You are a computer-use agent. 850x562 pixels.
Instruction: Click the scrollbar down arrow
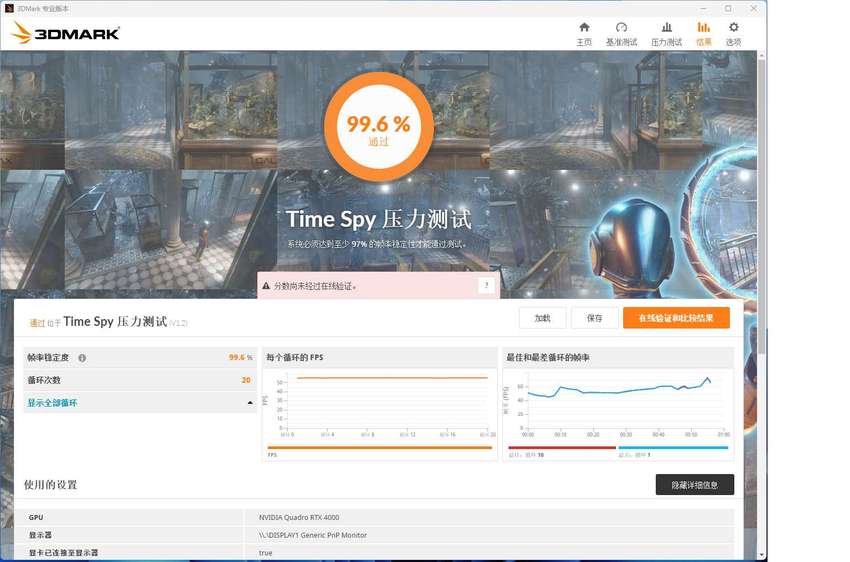click(762, 555)
